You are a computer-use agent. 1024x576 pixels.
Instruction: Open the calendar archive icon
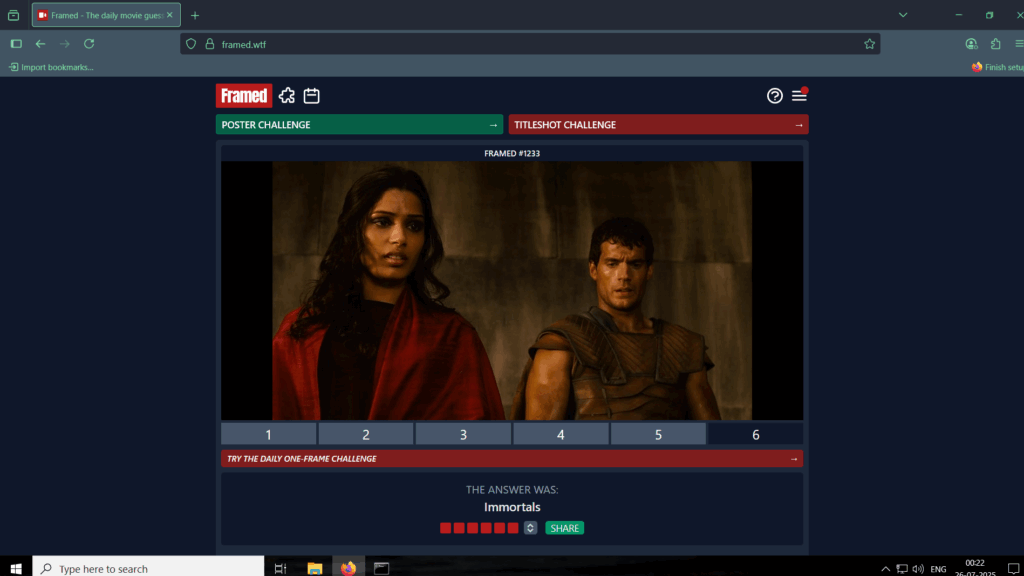click(312, 96)
